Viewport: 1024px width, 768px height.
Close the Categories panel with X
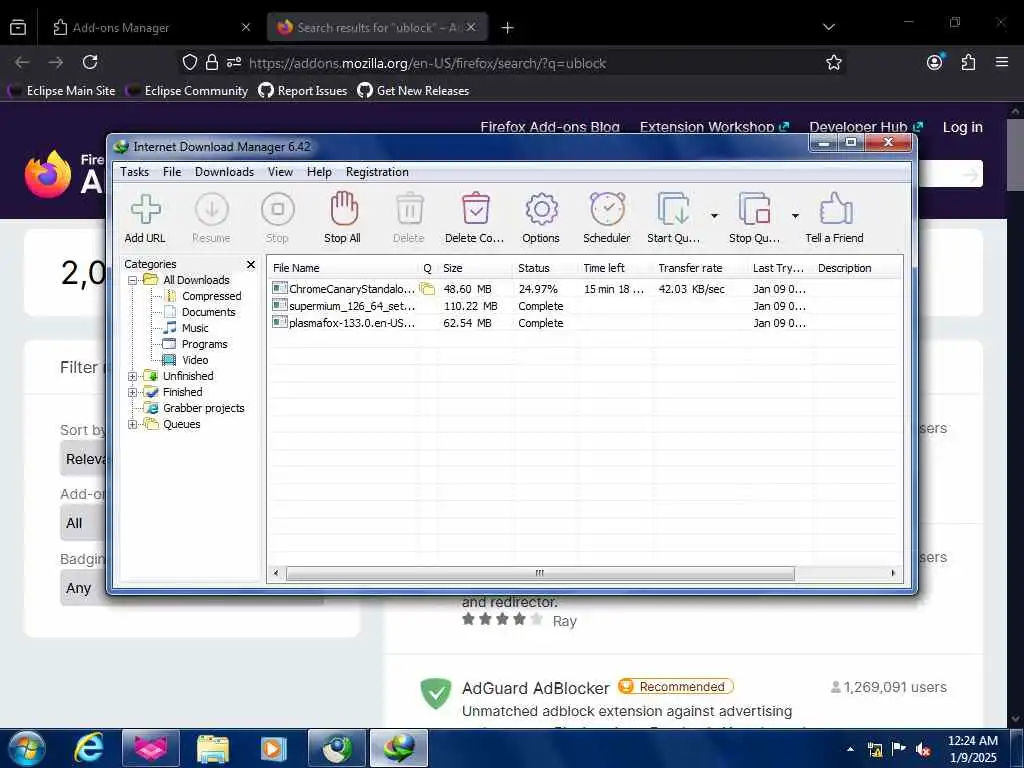pyautogui.click(x=251, y=264)
